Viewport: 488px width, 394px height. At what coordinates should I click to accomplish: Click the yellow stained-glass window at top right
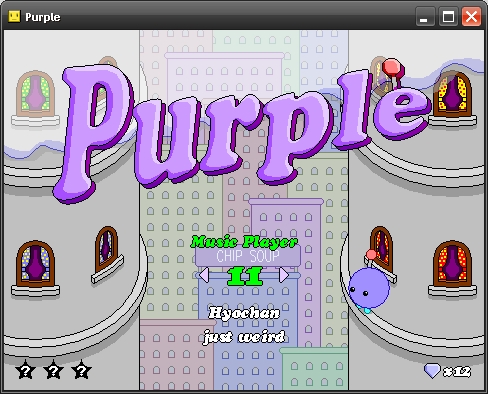pyautogui.click(x=452, y=95)
